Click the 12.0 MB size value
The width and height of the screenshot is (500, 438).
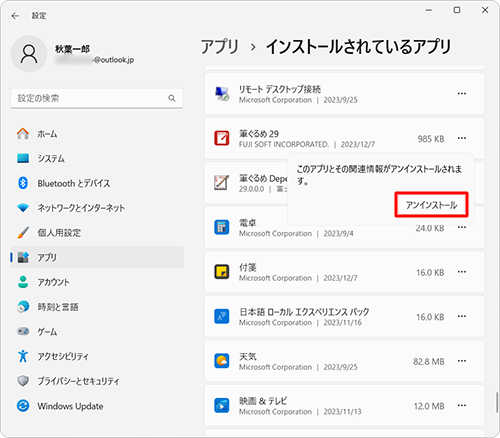tap(429, 406)
